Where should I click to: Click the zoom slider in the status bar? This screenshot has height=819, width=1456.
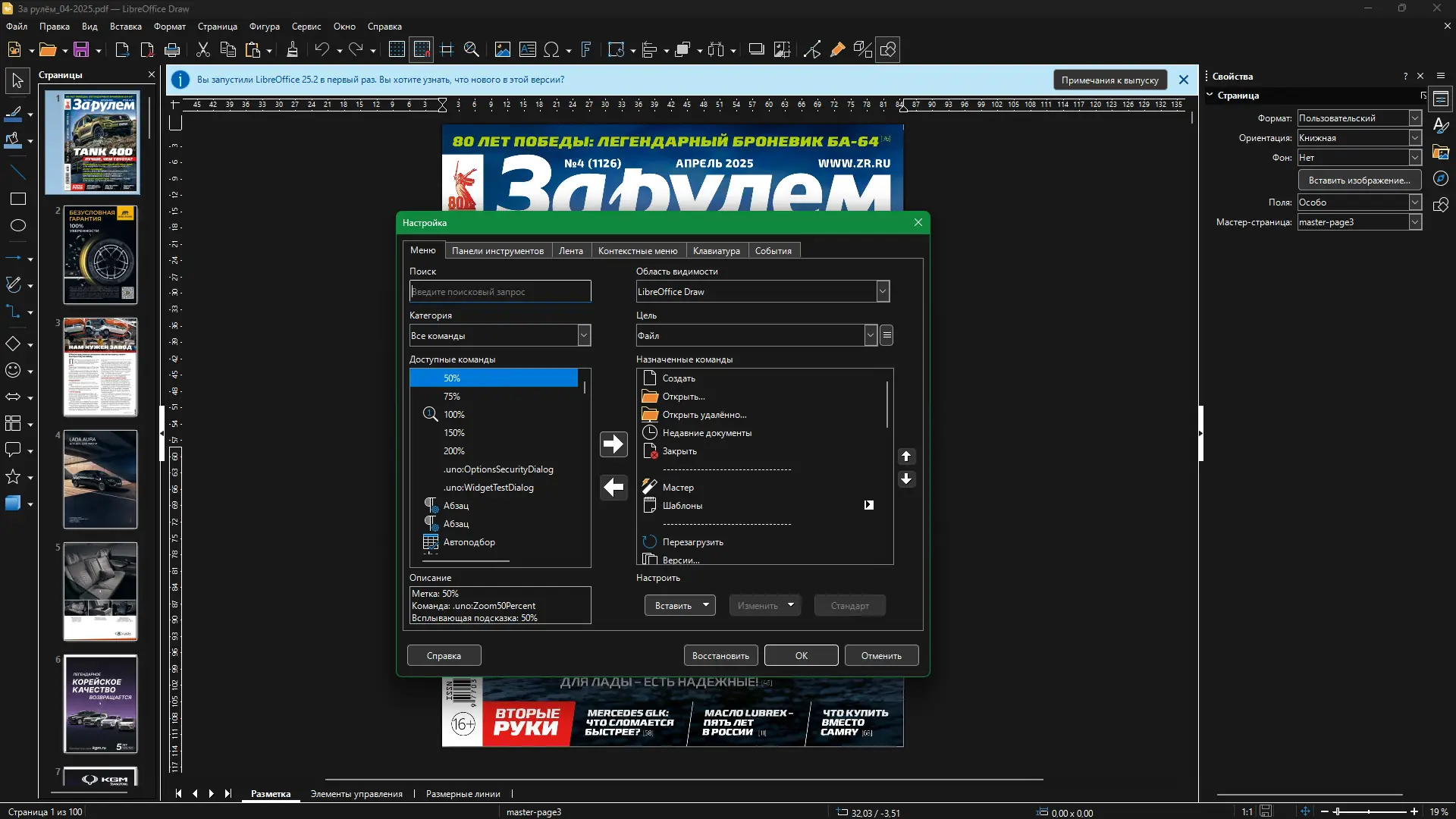(1369, 811)
